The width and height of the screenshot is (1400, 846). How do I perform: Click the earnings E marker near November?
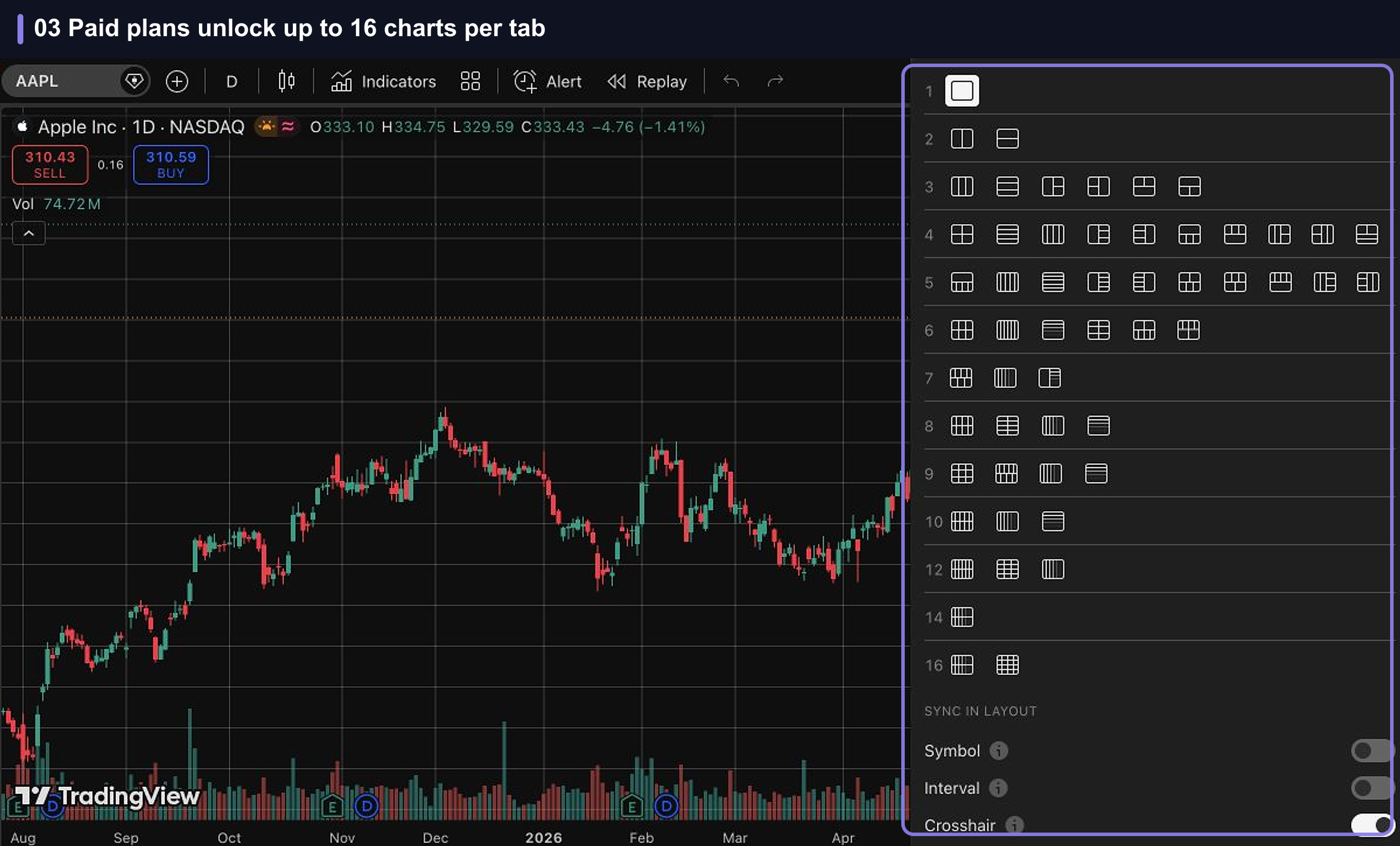point(332,807)
